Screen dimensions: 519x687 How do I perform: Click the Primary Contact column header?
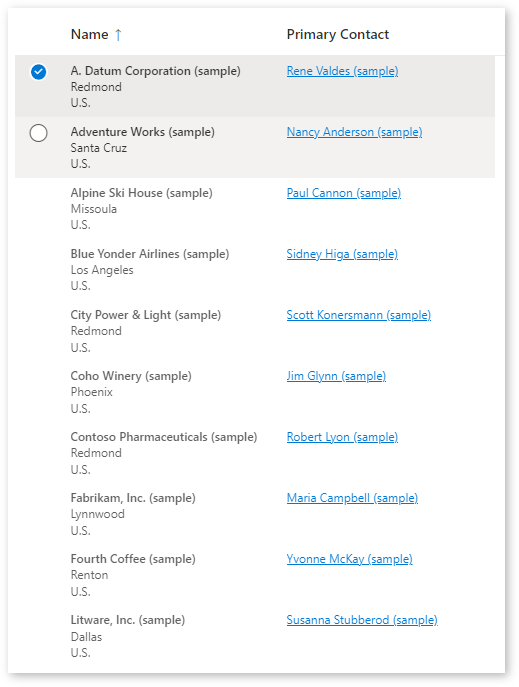click(338, 34)
